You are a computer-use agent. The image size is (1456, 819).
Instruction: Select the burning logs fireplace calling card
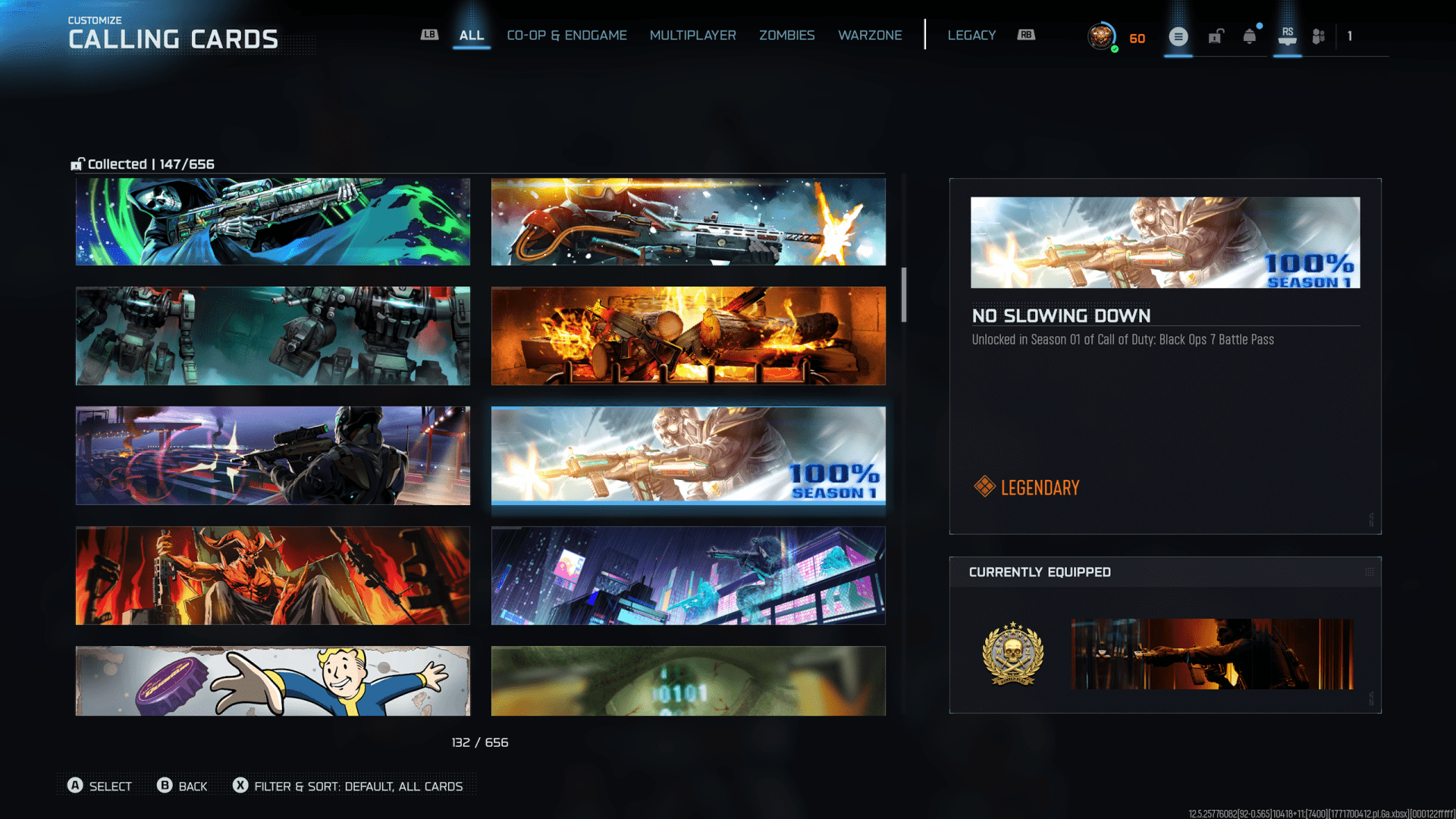[x=688, y=335]
